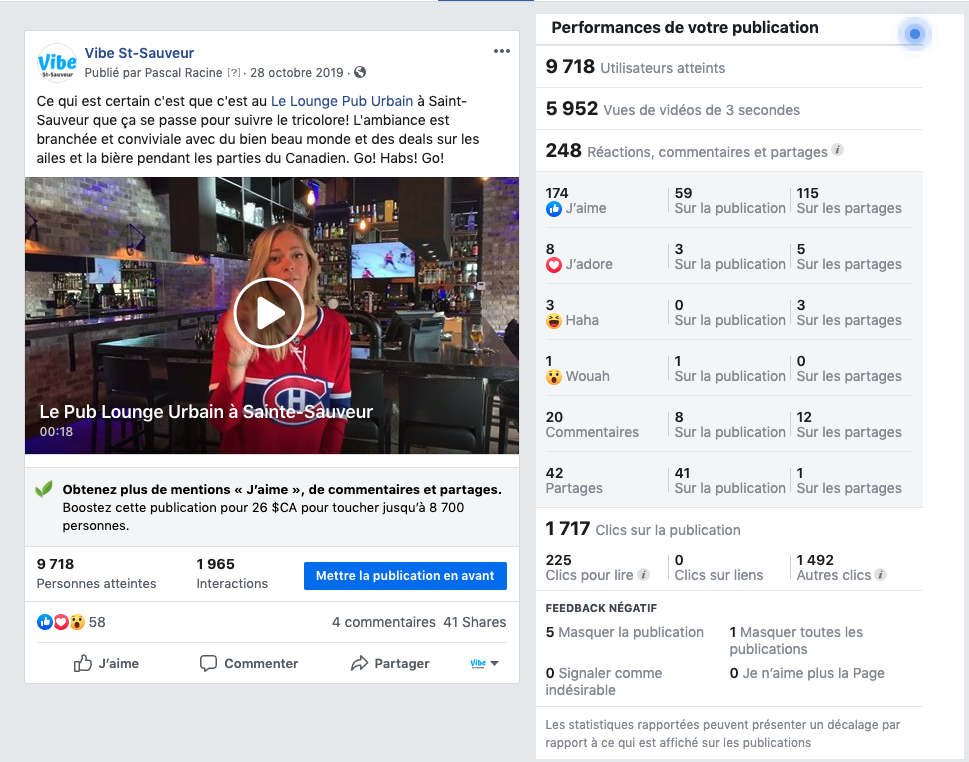
Task: Click the J'aime like button under post
Action: tap(106, 663)
